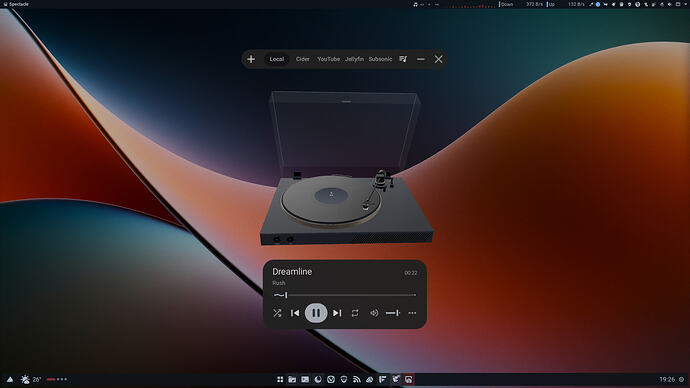The height and width of the screenshot is (388, 690).
Task: Select the Local source tab
Action: pos(277,59)
